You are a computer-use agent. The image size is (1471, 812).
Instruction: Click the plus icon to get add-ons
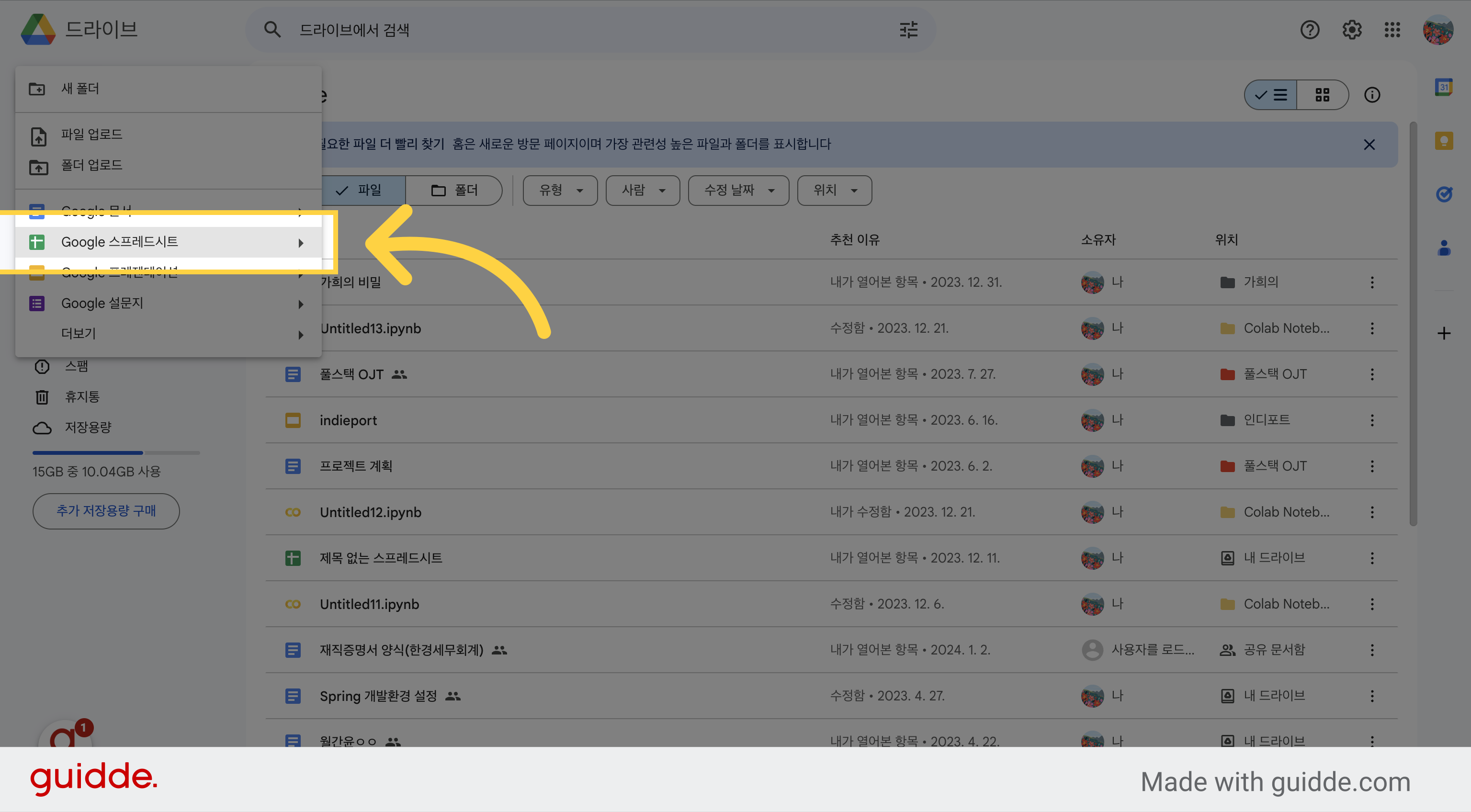pyautogui.click(x=1444, y=334)
